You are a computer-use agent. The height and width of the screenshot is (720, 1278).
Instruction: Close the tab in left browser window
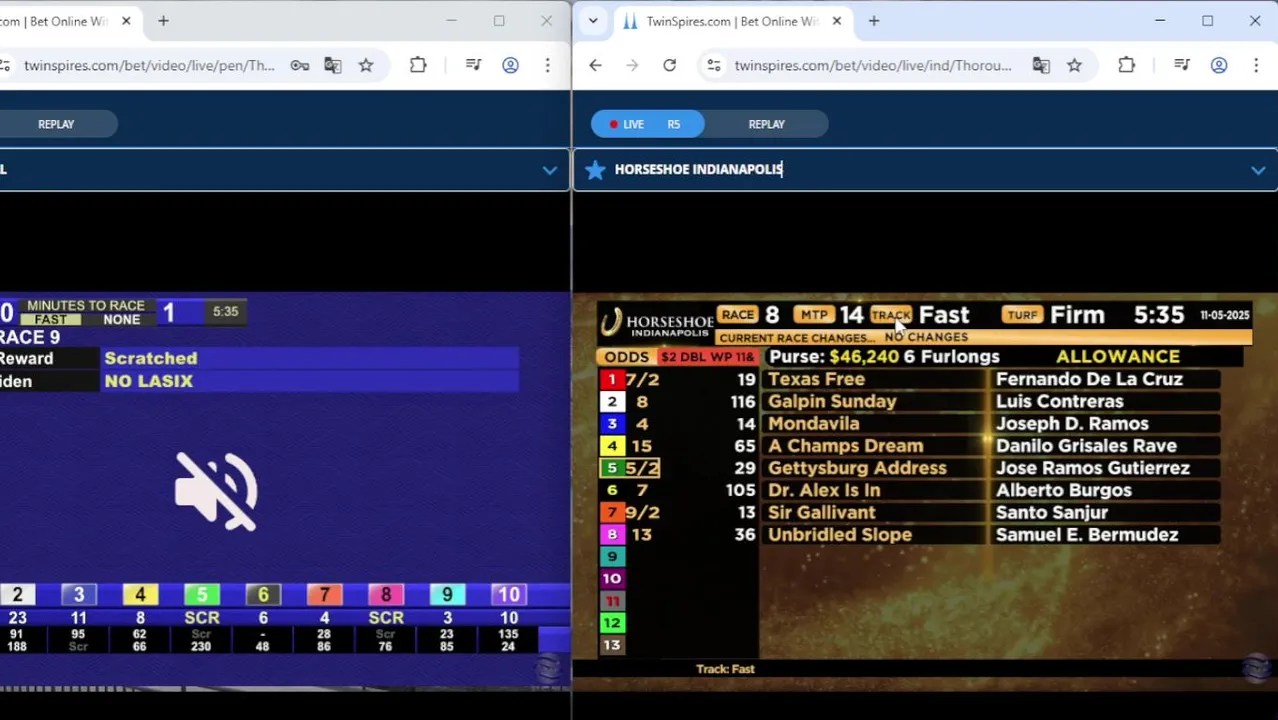(126, 21)
